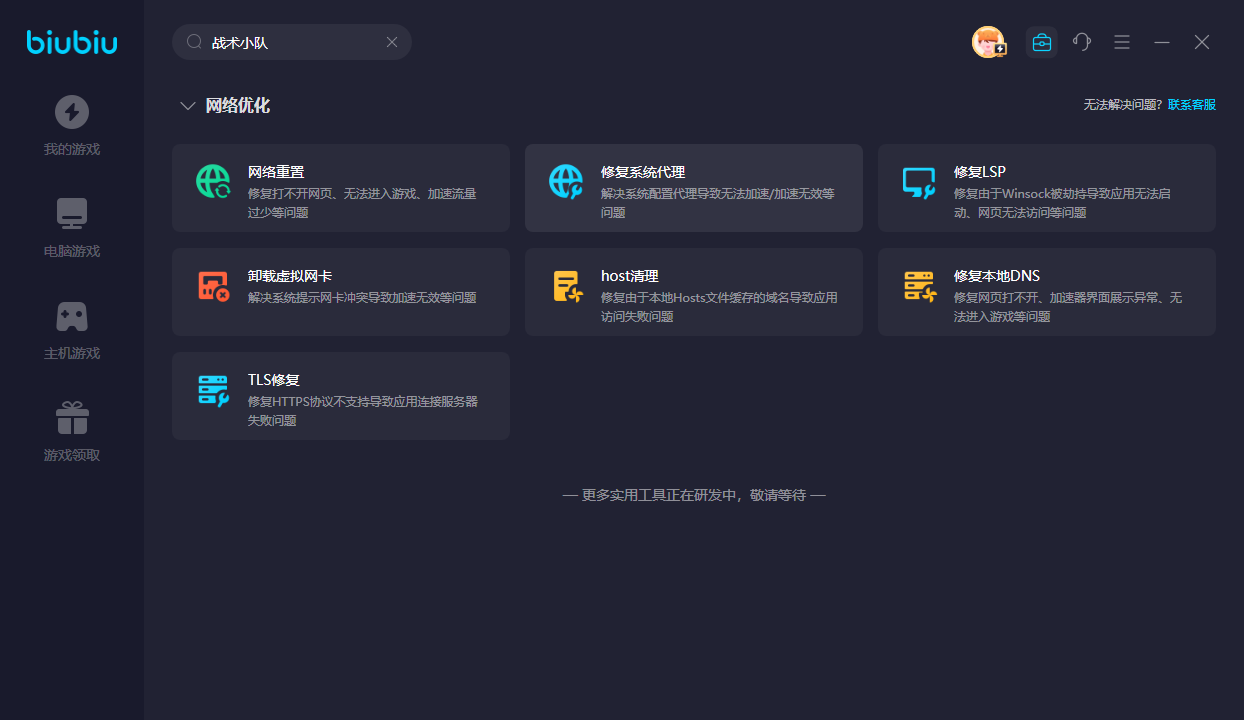The image size is (1244, 720).
Task: Click the host清理 yellow document icon
Action: click(567, 286)
